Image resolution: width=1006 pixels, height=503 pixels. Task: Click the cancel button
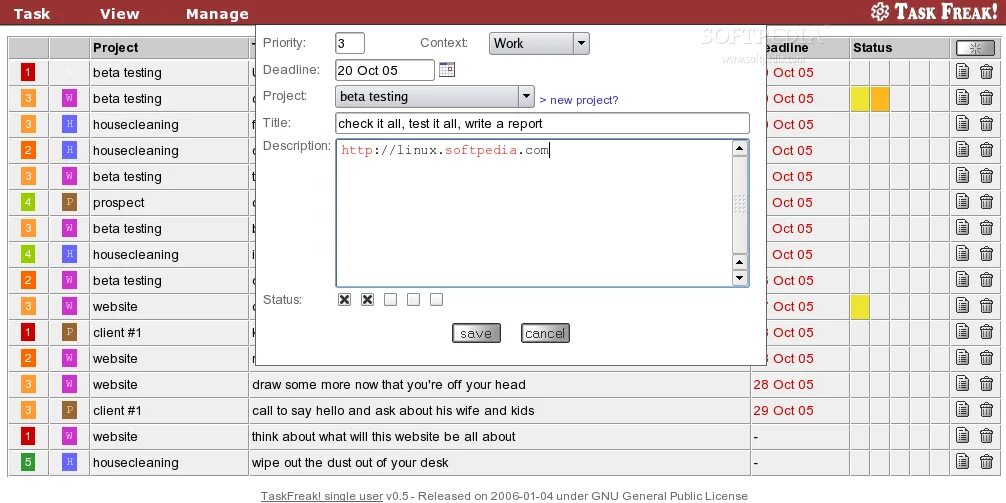545,333
